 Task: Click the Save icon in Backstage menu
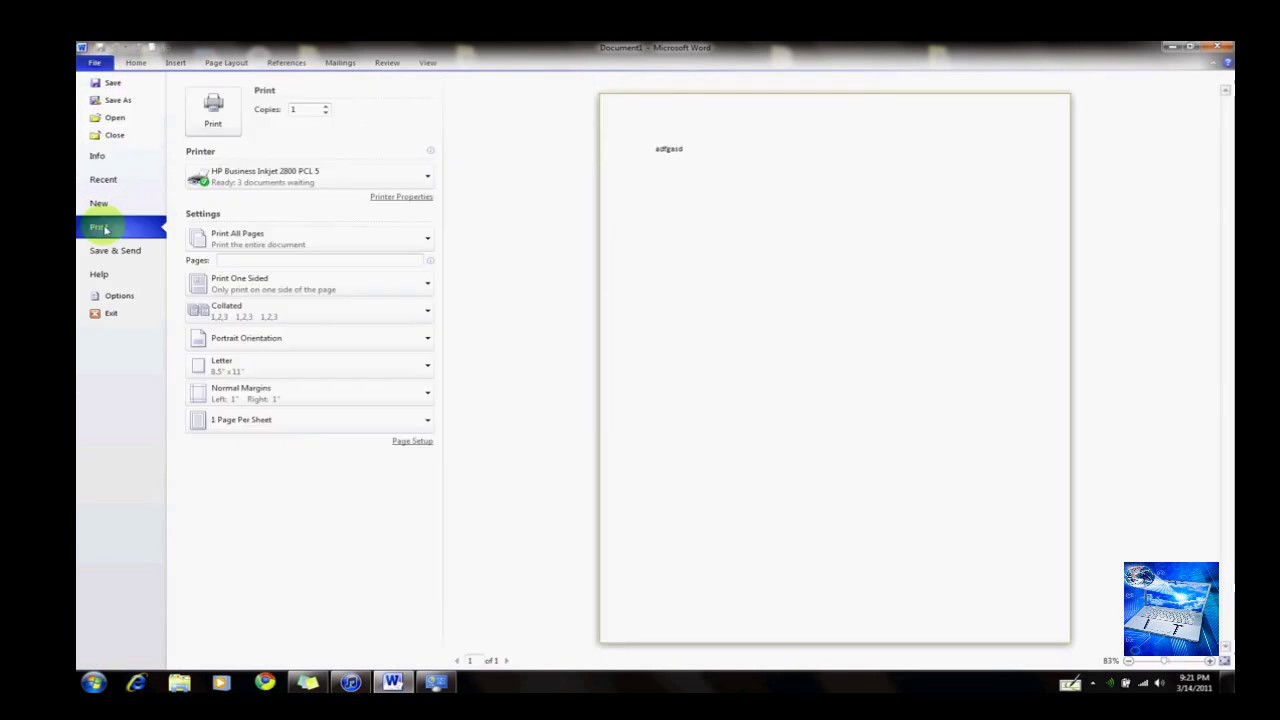[95, 83]
